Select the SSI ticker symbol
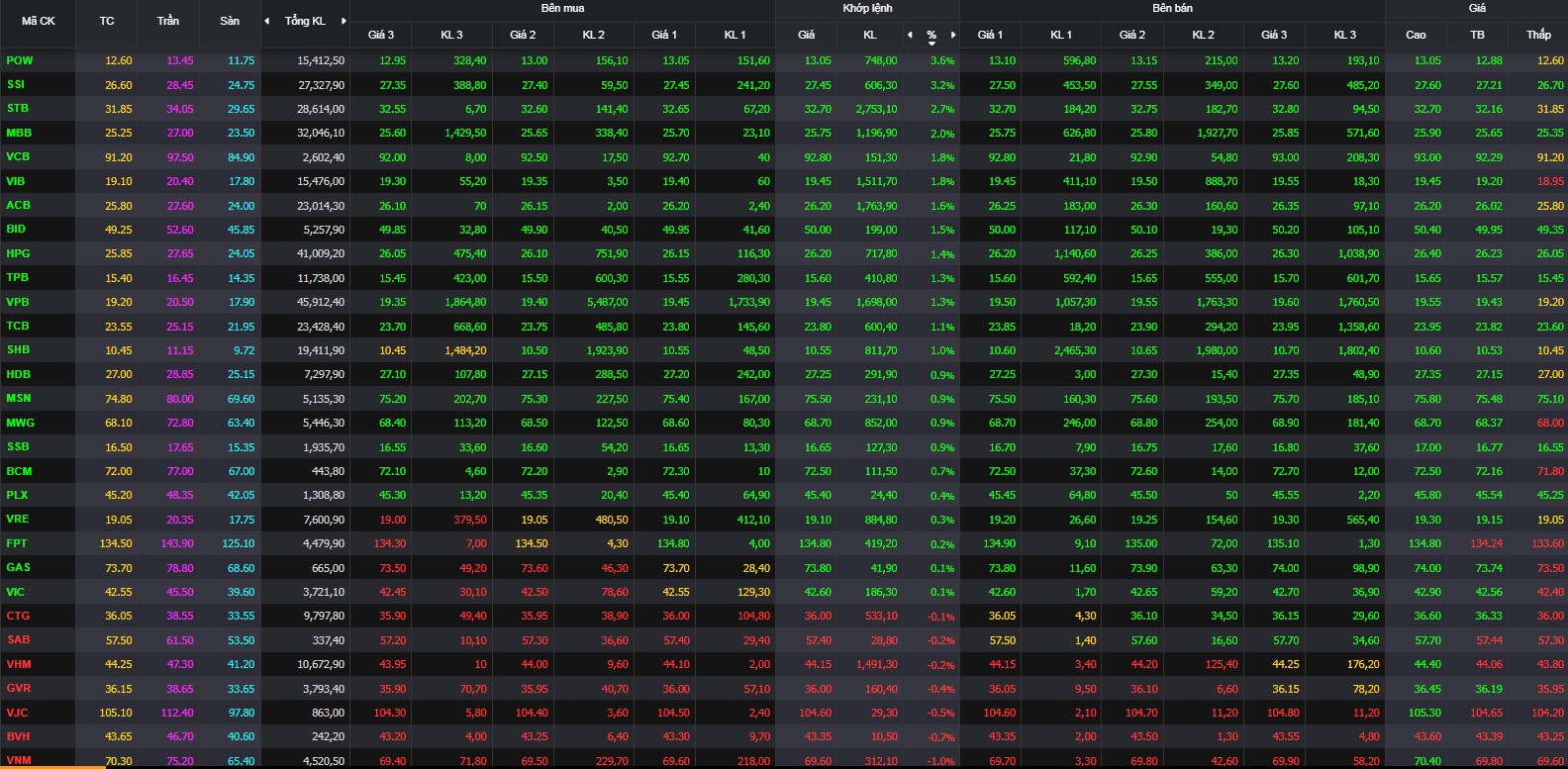This screenshot has height=769, width=1568. (x=16, y=84)
